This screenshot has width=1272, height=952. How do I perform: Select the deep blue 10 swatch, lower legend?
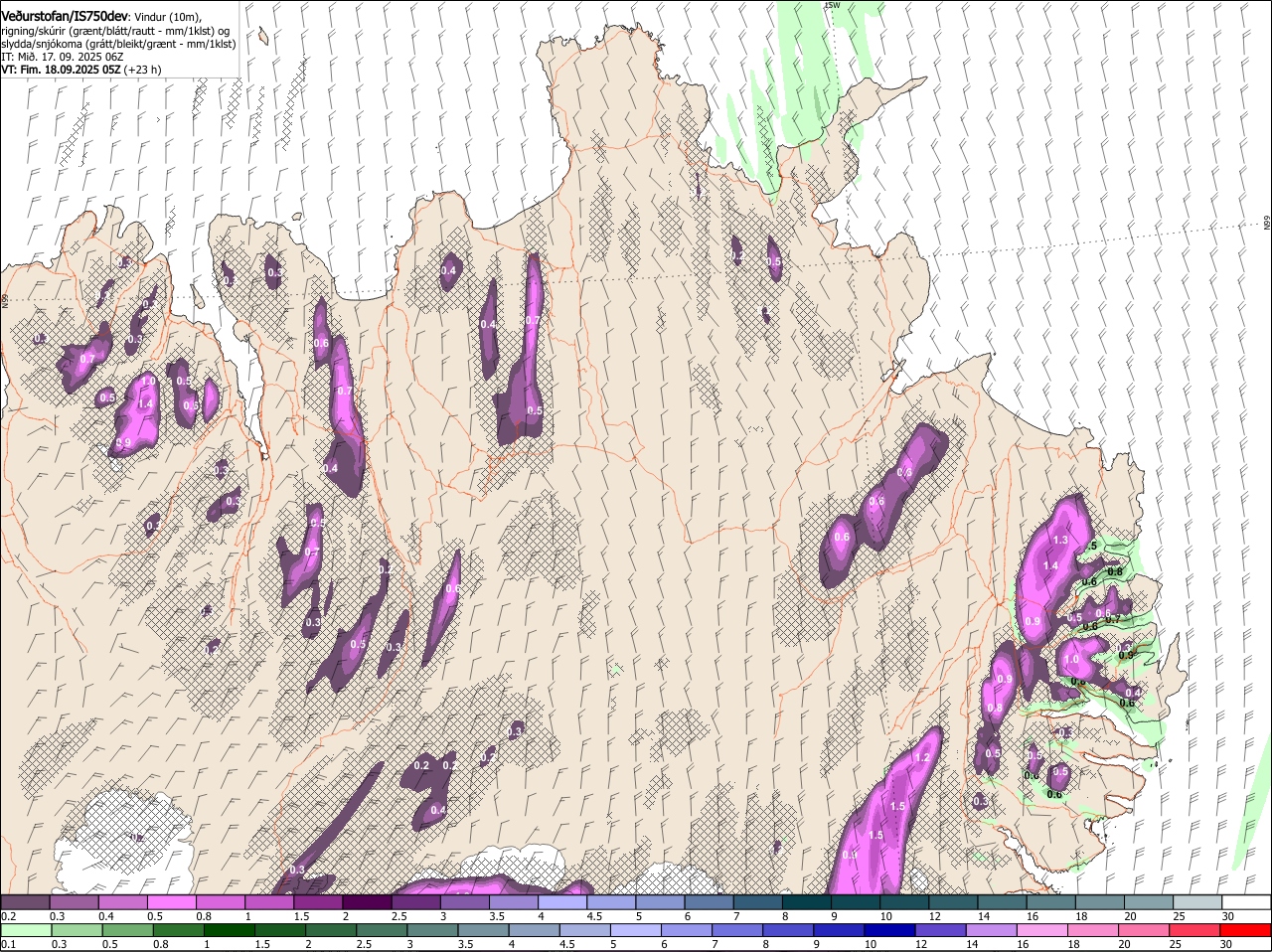[x=889, y=931]
